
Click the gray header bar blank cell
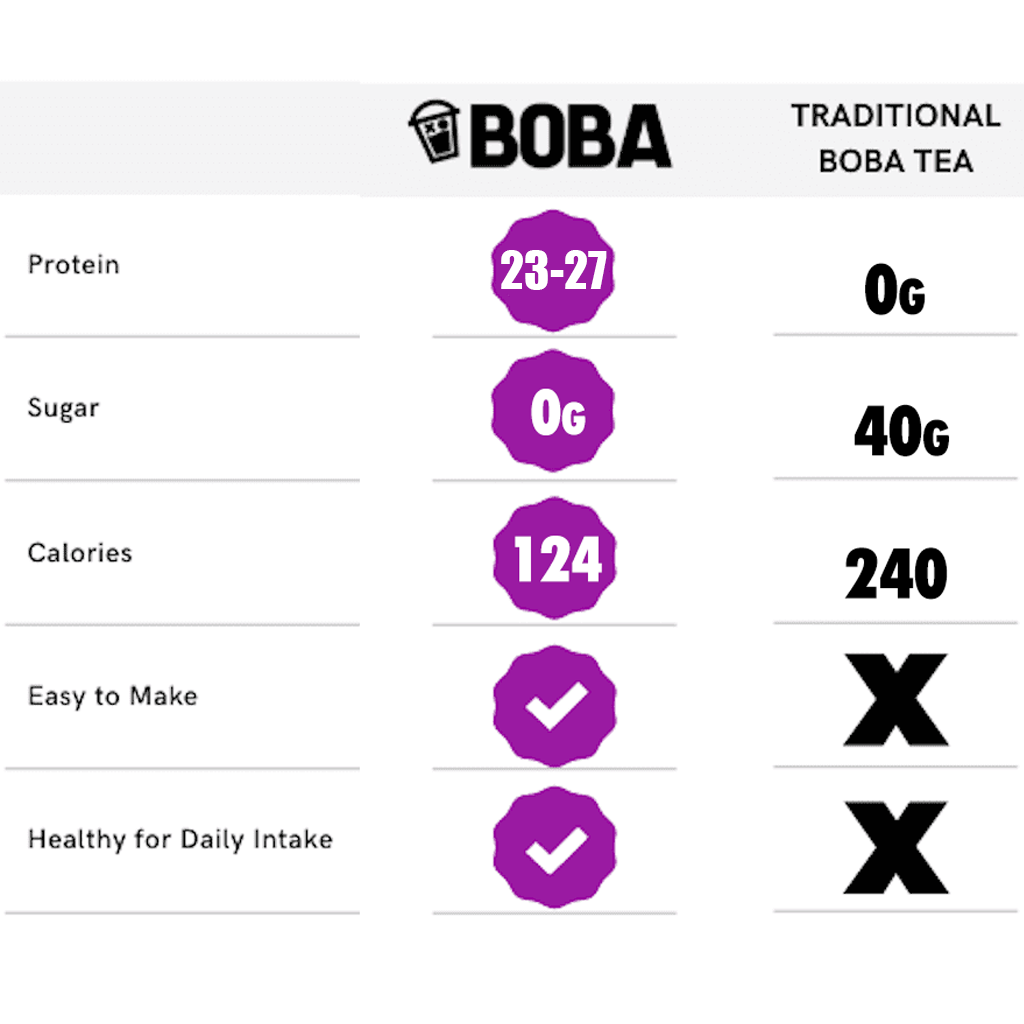(x=180, y=138)
